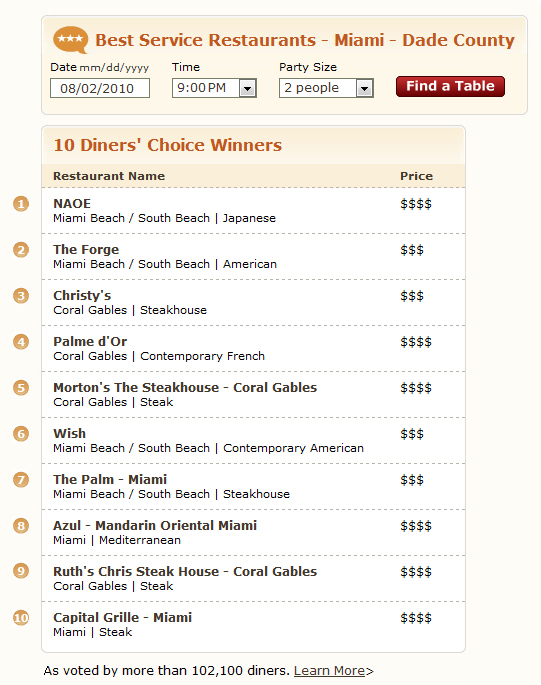Click the rank 5 badge beside Morton's
This screenshot has width=541, height=685.
tap(21, 388)
